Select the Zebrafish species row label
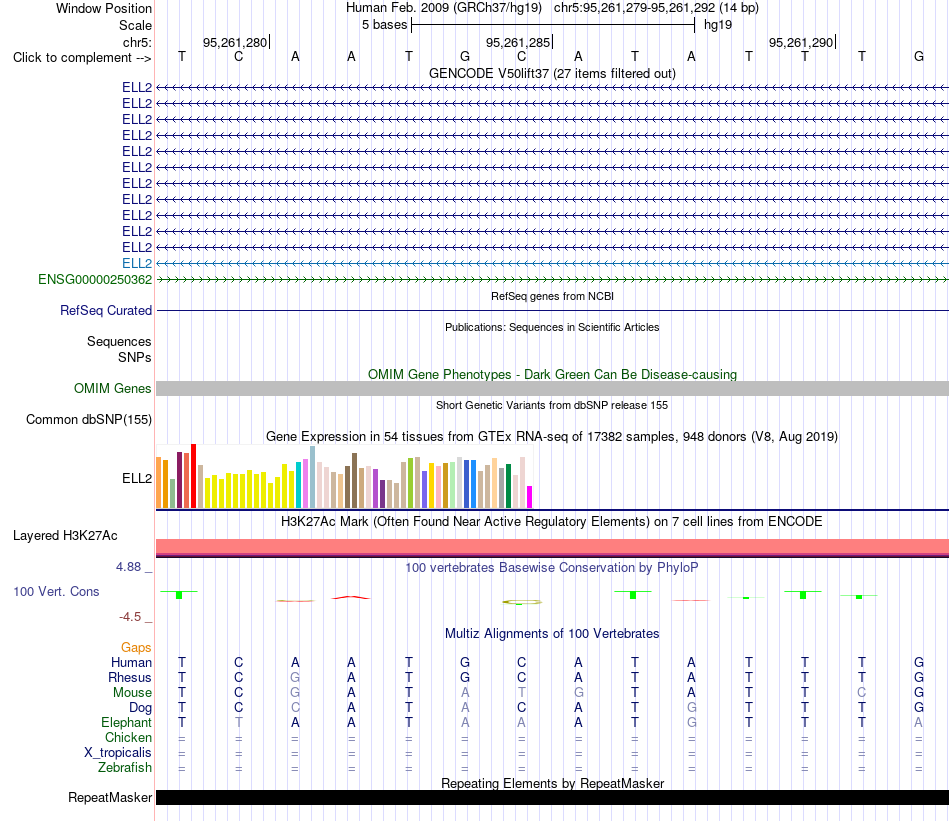The image size is (950, 821). 125,768
